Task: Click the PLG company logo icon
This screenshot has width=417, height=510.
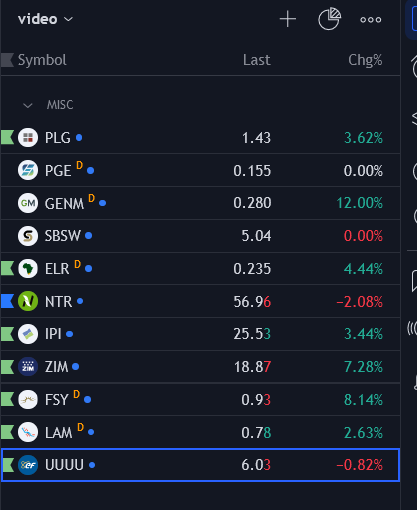Action: [28, 138]
